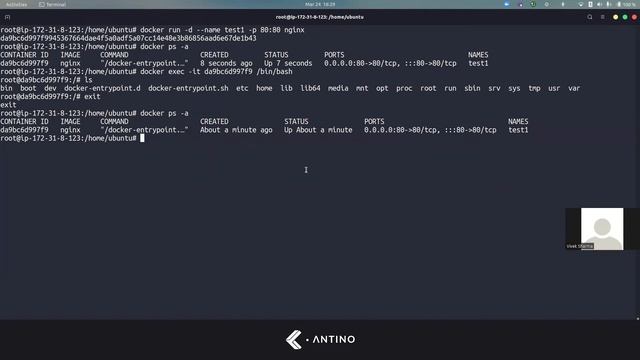Viewport: 640px width, 360px height.
Task: Click proc in the ls output
Action: pyautogui.click(x=404, y=88)
